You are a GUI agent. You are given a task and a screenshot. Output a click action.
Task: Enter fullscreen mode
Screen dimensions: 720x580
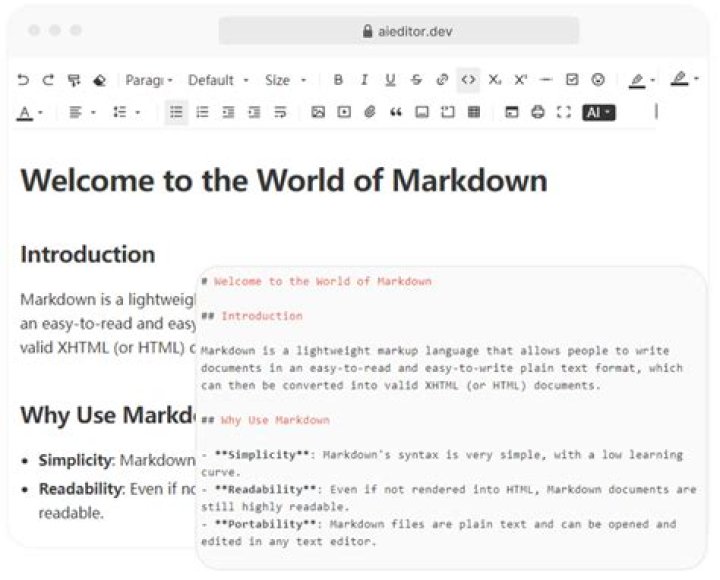(564, 113)
